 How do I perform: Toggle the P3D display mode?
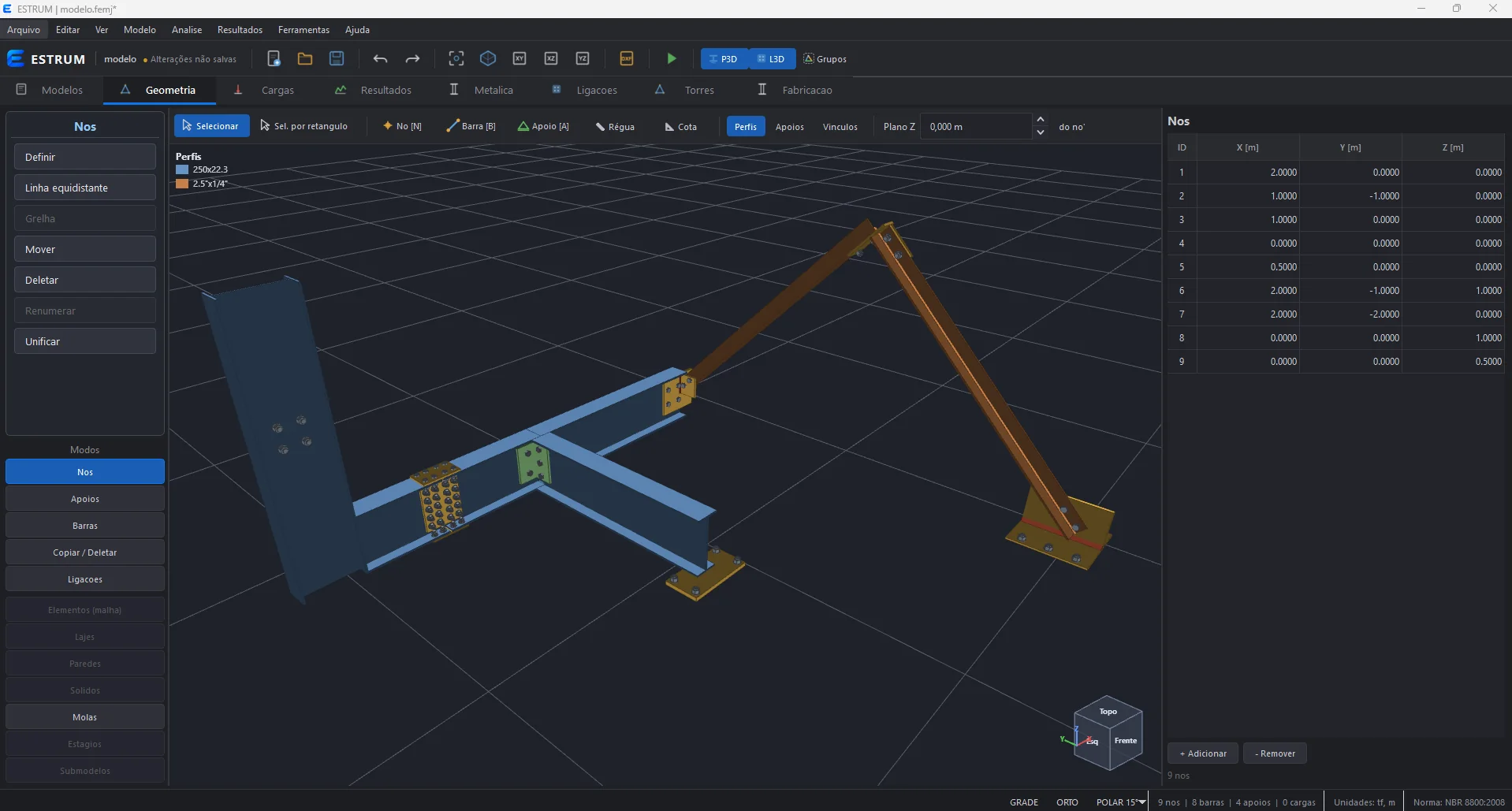coord(724,59)
